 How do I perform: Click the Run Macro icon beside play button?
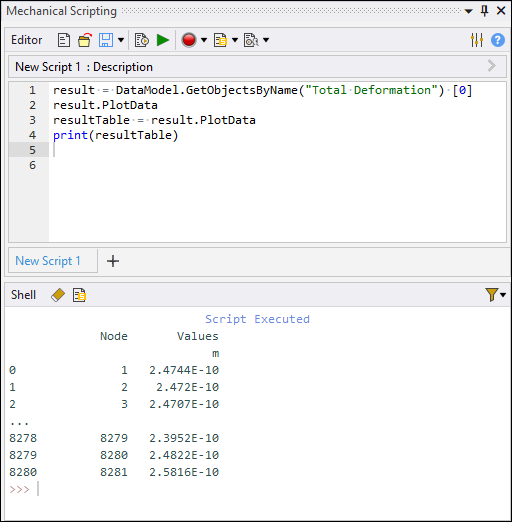[142, 40]
